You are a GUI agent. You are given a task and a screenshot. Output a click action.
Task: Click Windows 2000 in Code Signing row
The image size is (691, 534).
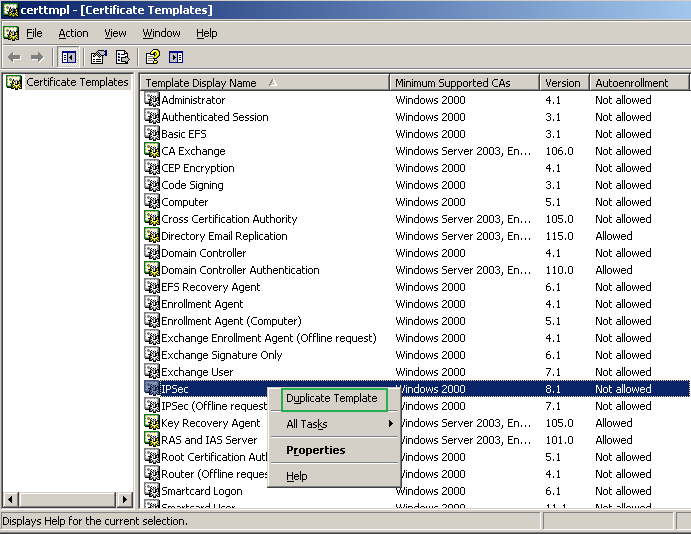pos(430,185)
